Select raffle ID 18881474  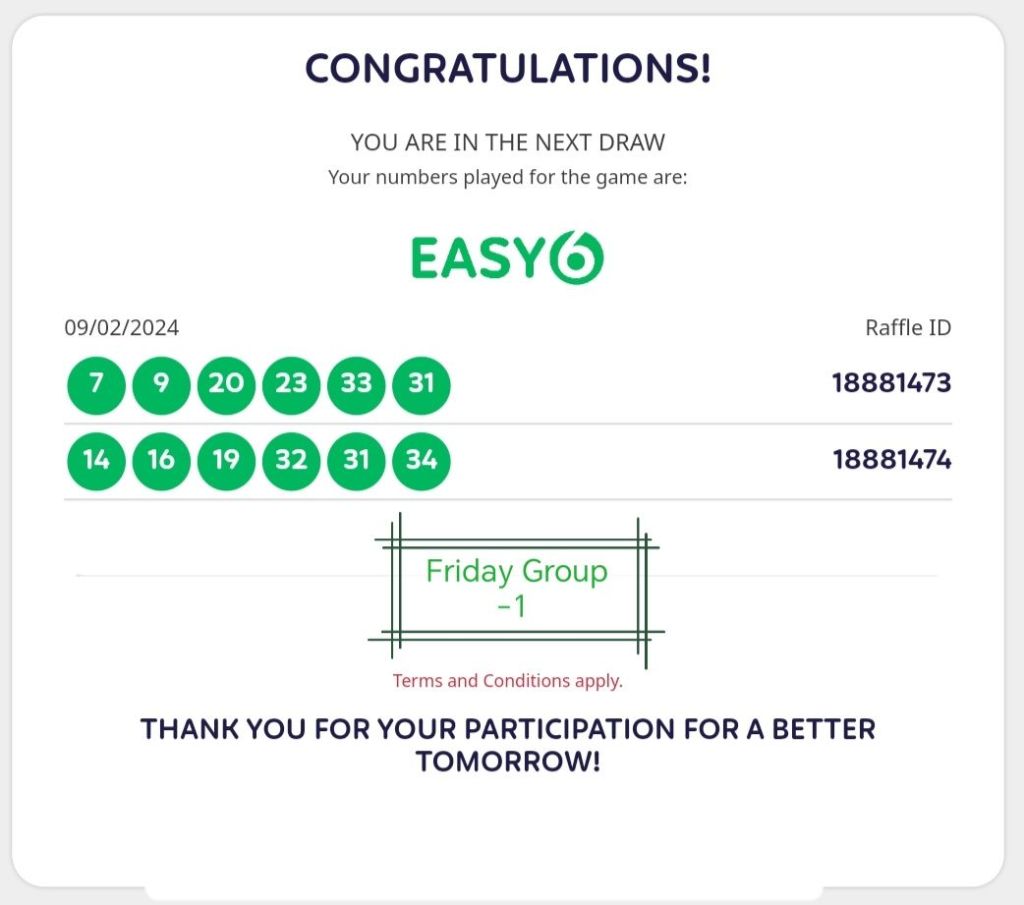point(891,460)
